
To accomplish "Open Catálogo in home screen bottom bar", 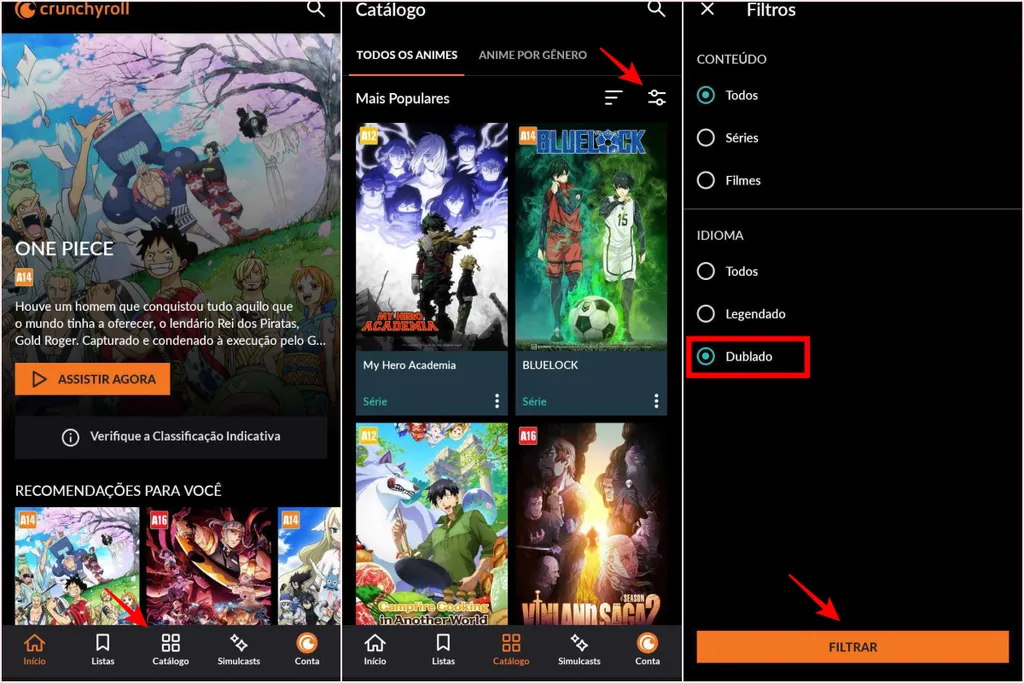I will [x=170, y=650].
